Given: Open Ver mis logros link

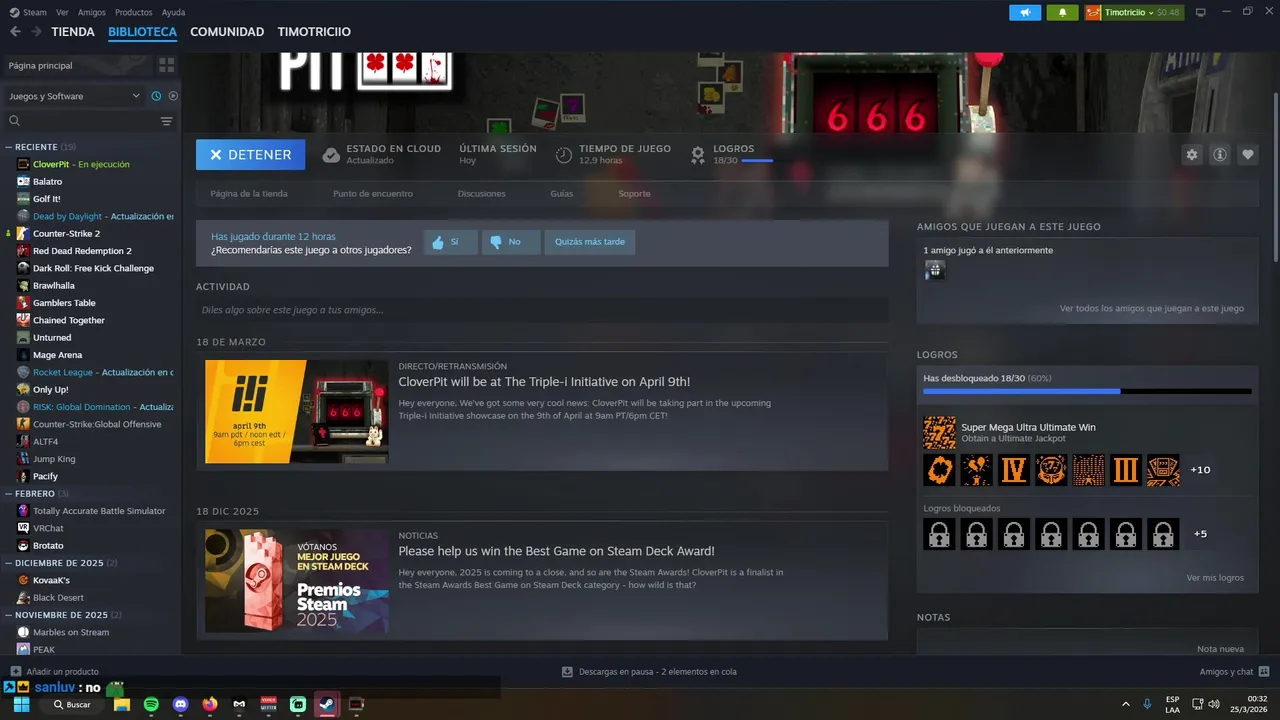Looking at the screenshot, I should (x=1215, y=578).
